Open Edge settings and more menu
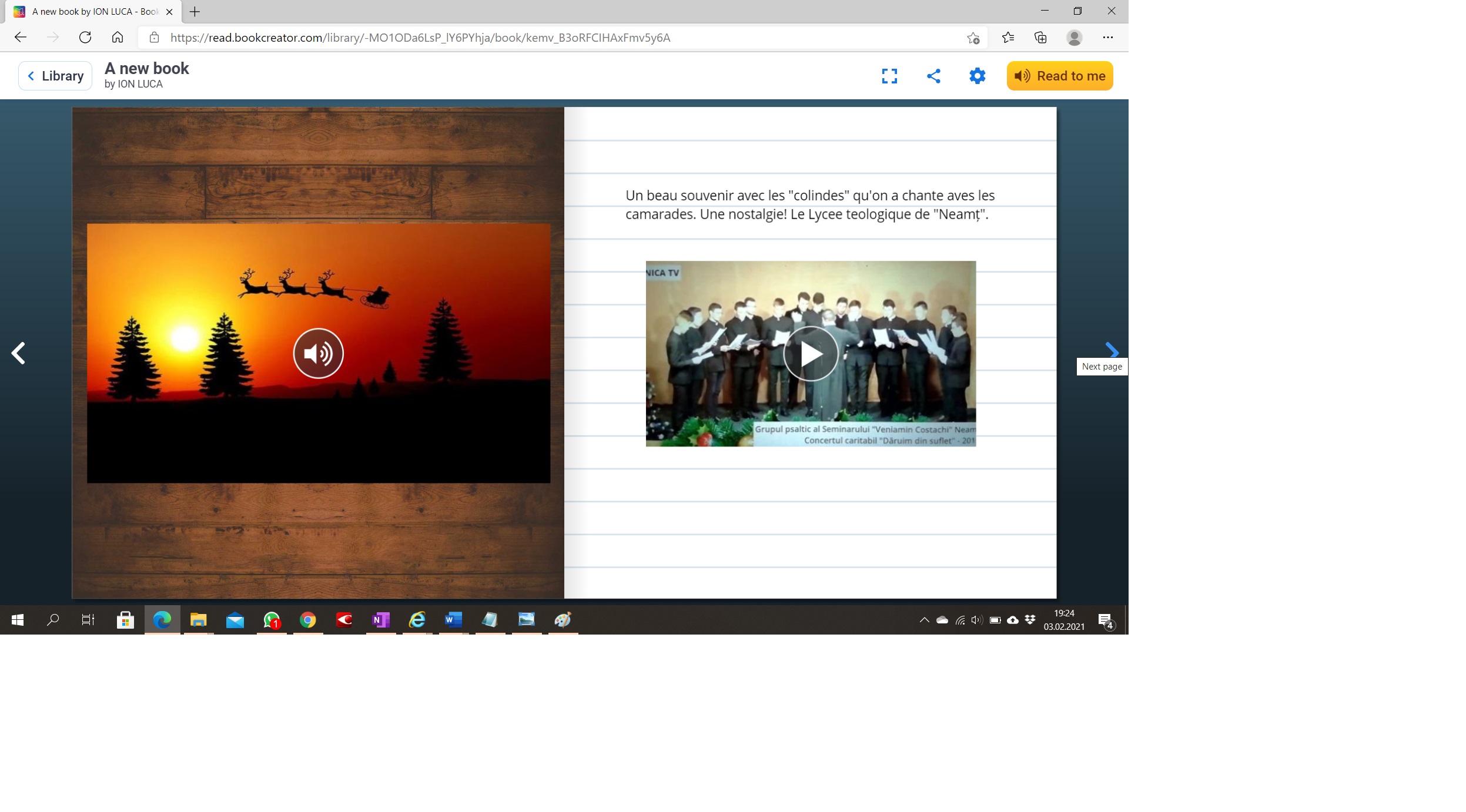Image resolution: width=1466 pixels, height=812 pixels. click(1107, 38)
